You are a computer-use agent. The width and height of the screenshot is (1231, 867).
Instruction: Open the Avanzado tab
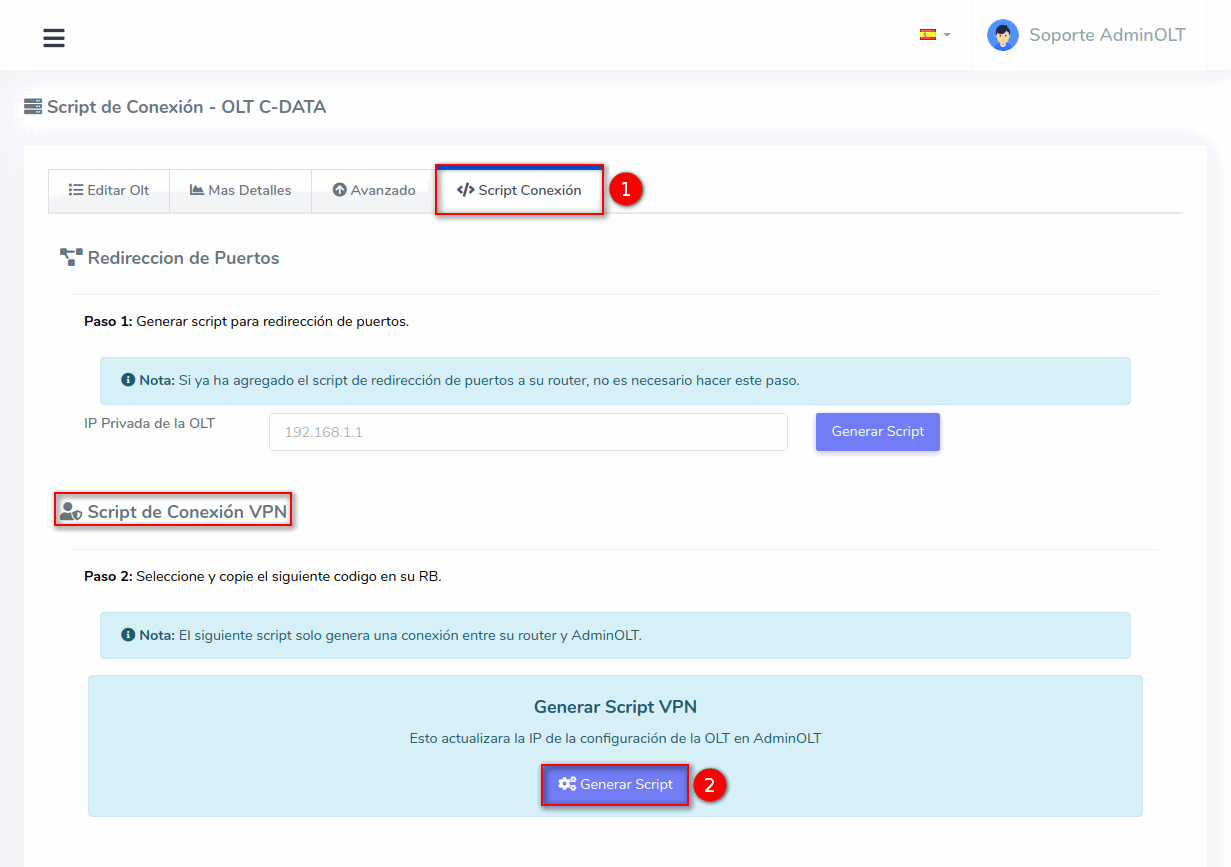click(374, 190)
